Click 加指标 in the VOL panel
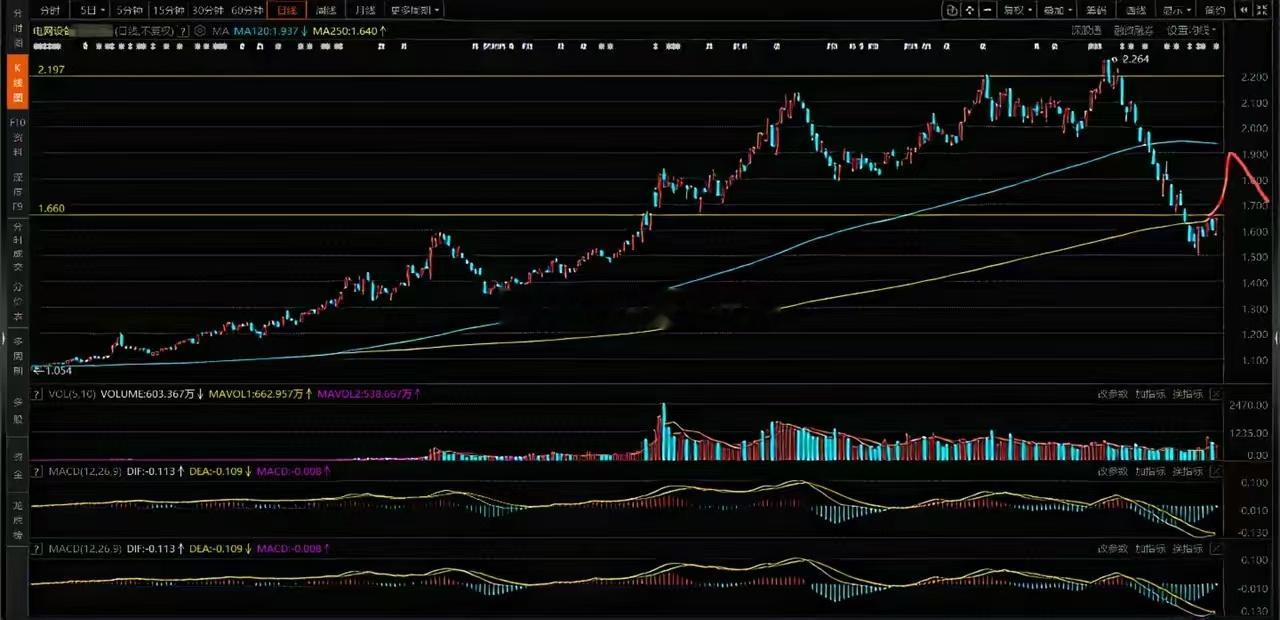The width and height of the screenshot is (1280, 620). point(1150,394)
